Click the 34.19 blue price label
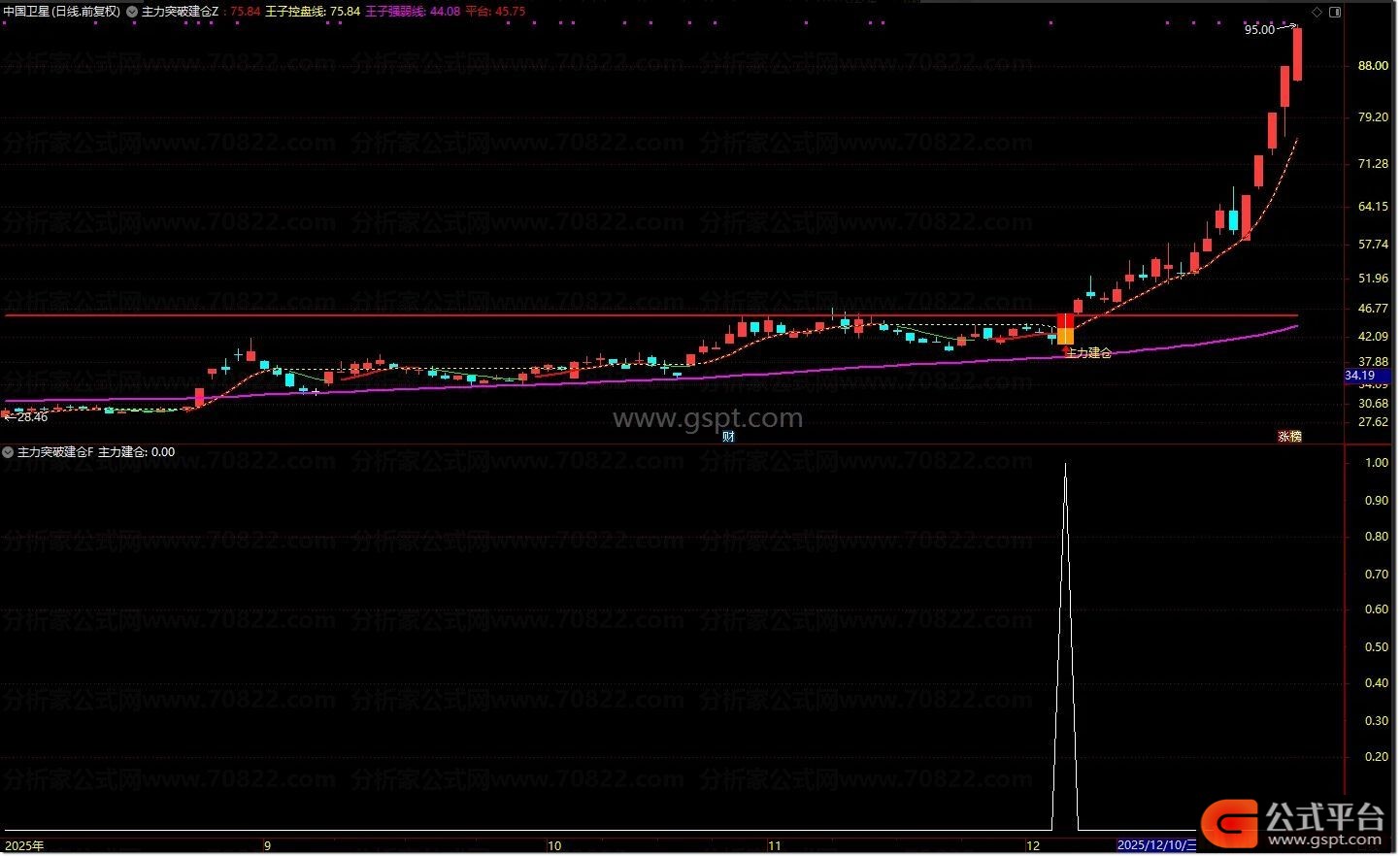 click(x=1360, y=376)
